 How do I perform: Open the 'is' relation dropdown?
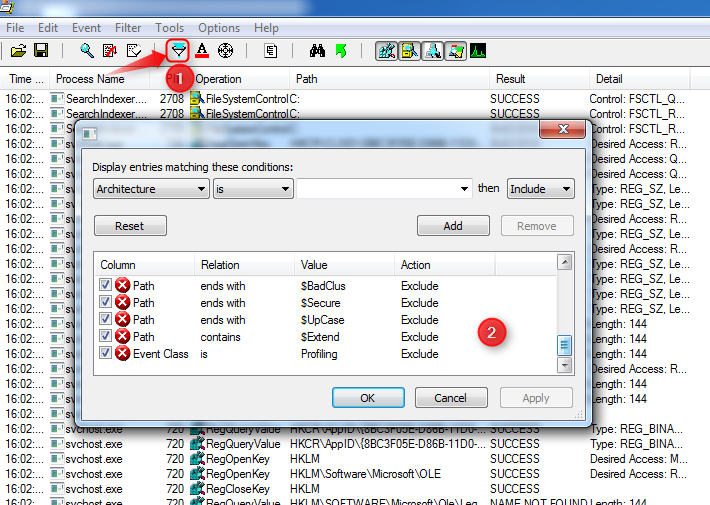[254, 189]
